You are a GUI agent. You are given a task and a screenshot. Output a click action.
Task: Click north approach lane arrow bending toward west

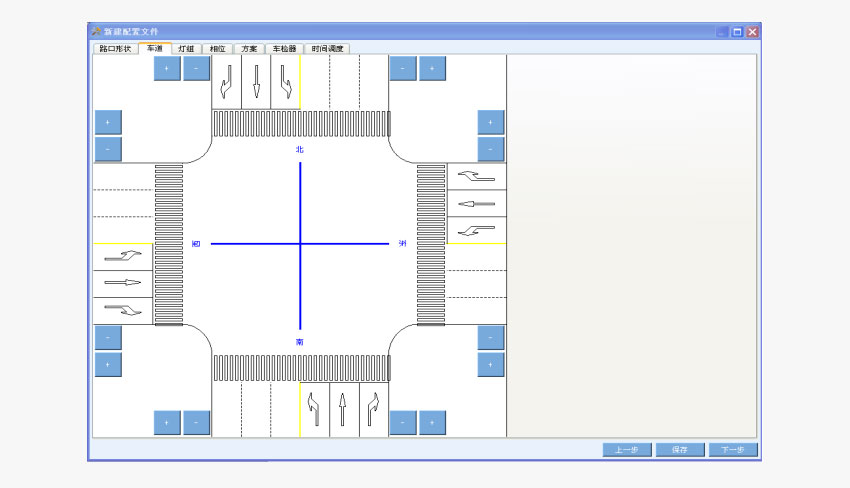[x=226, y=82]
